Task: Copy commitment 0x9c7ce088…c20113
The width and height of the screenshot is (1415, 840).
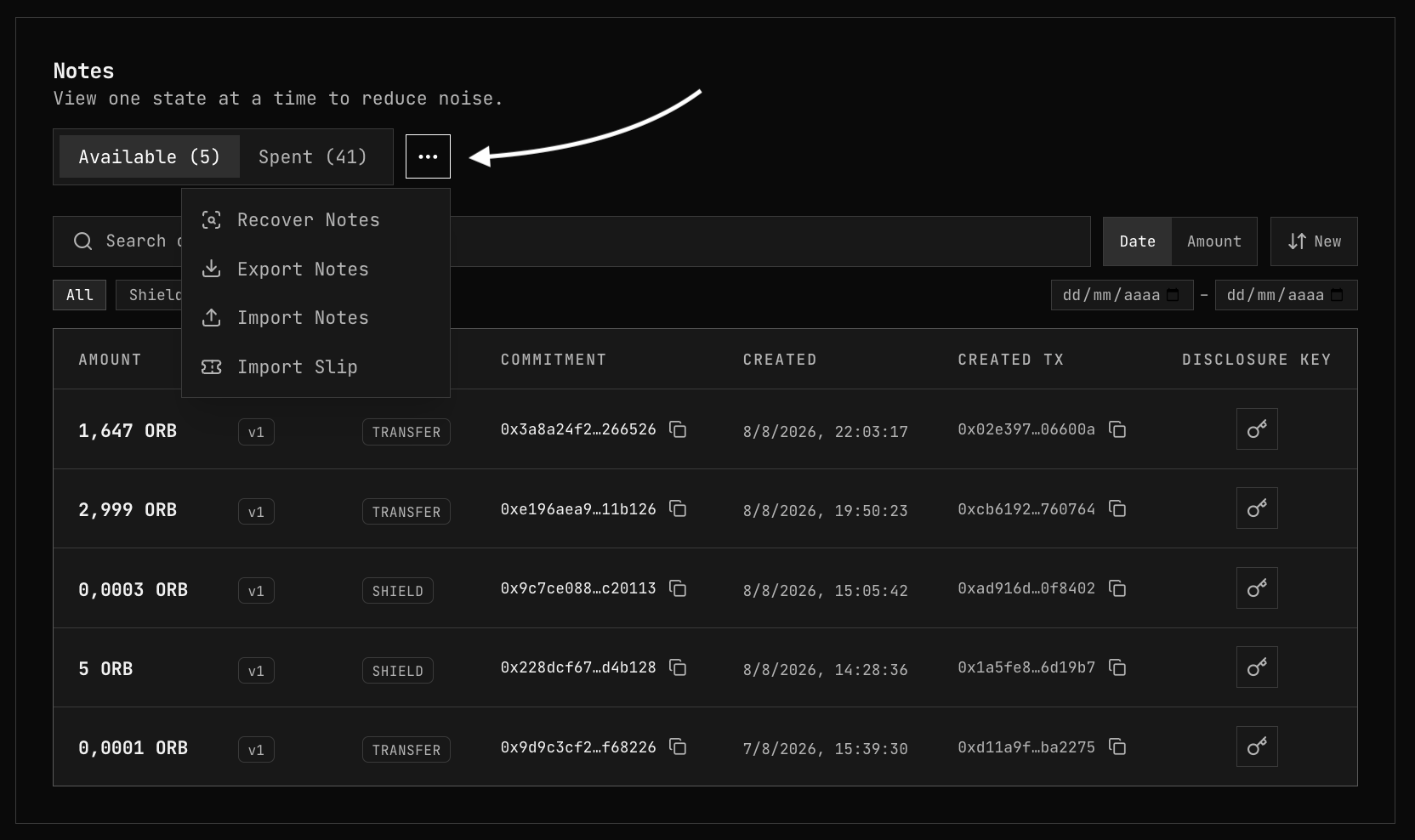Action: 678,588
